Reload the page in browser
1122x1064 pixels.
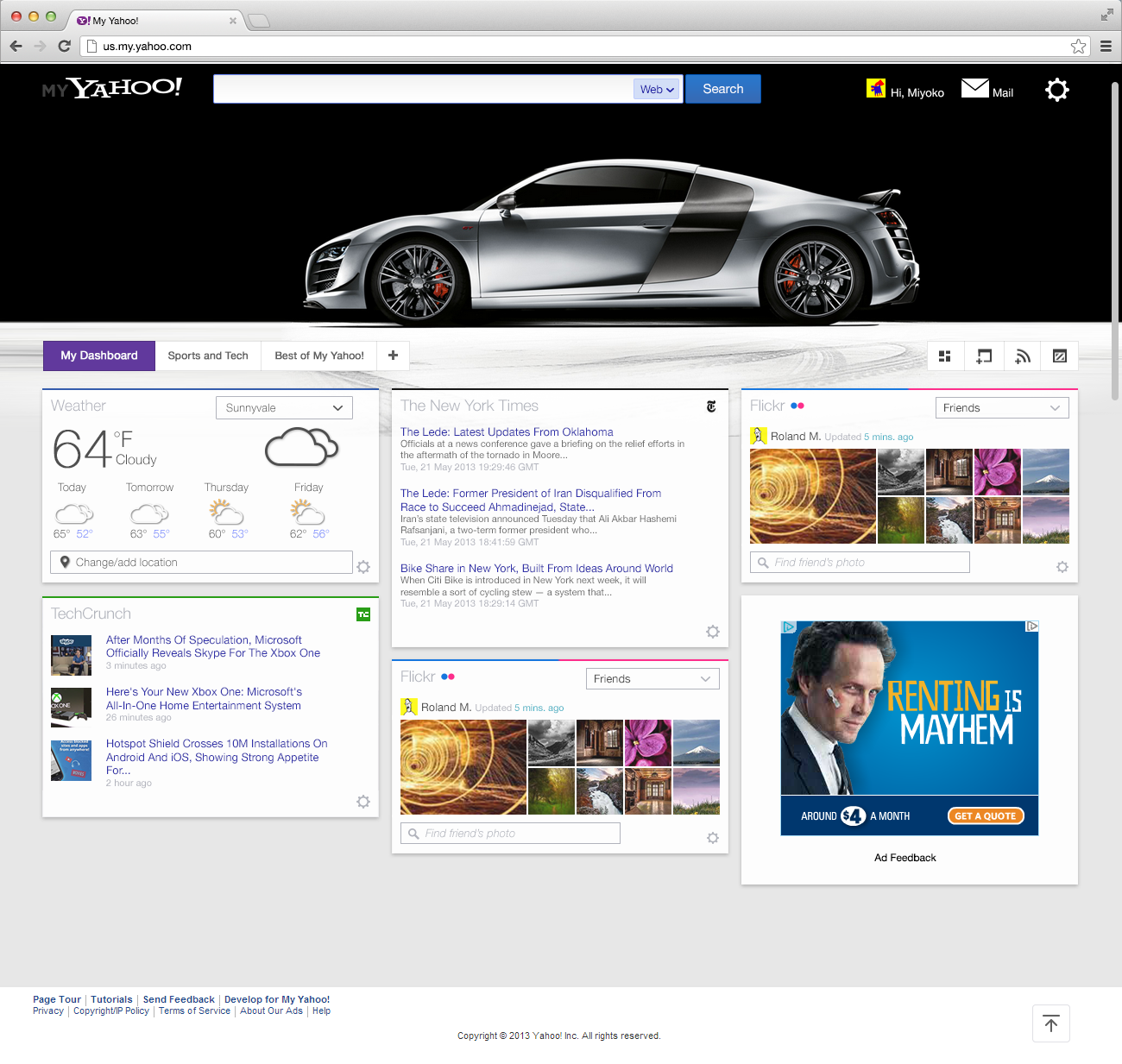tap(64, 46)
